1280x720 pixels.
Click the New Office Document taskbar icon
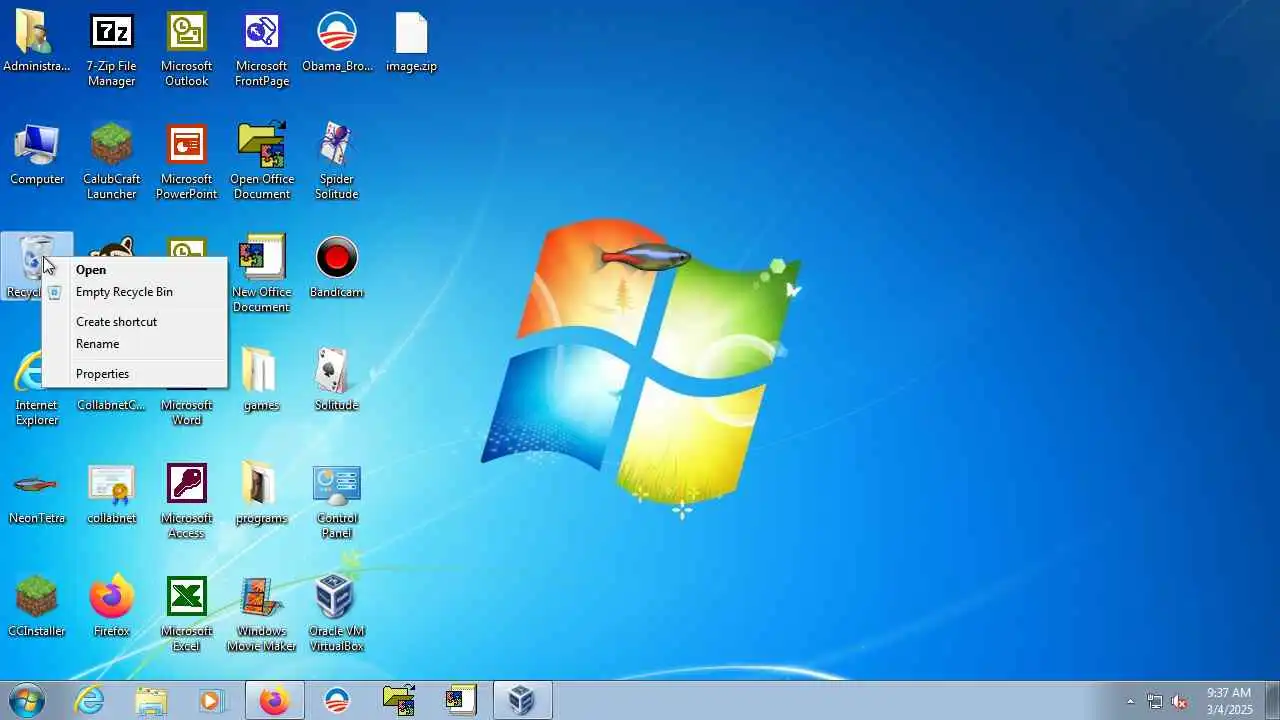pos(460,701)
